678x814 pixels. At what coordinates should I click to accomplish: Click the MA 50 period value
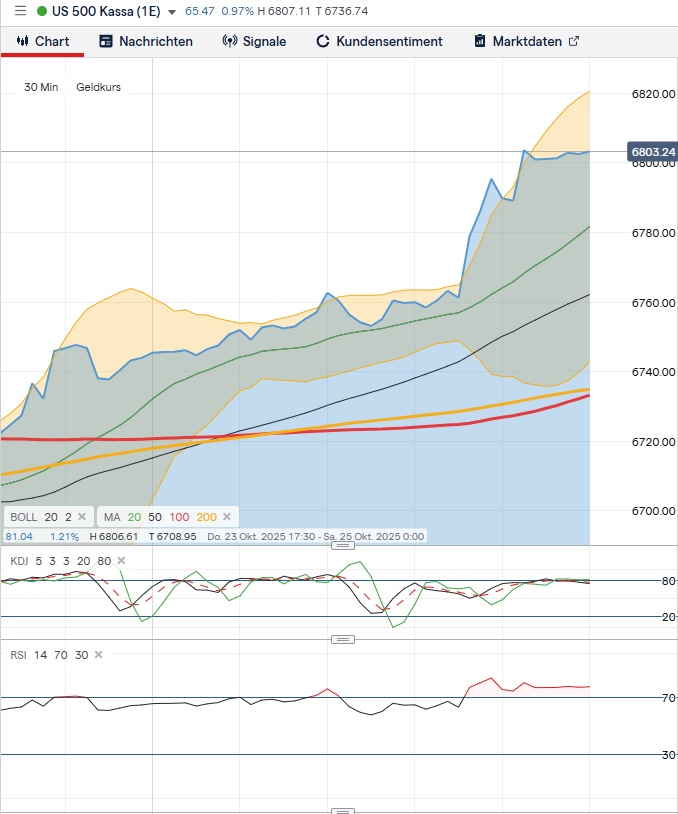tap(155, 517)
